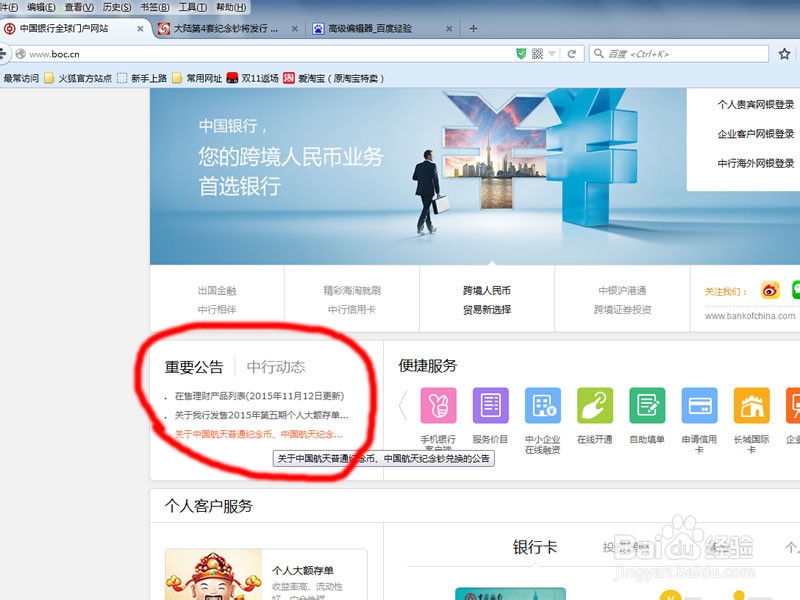Open the 个人大额存单 promo thumbnail
The image size is (800, 600).
pos(214,575)
